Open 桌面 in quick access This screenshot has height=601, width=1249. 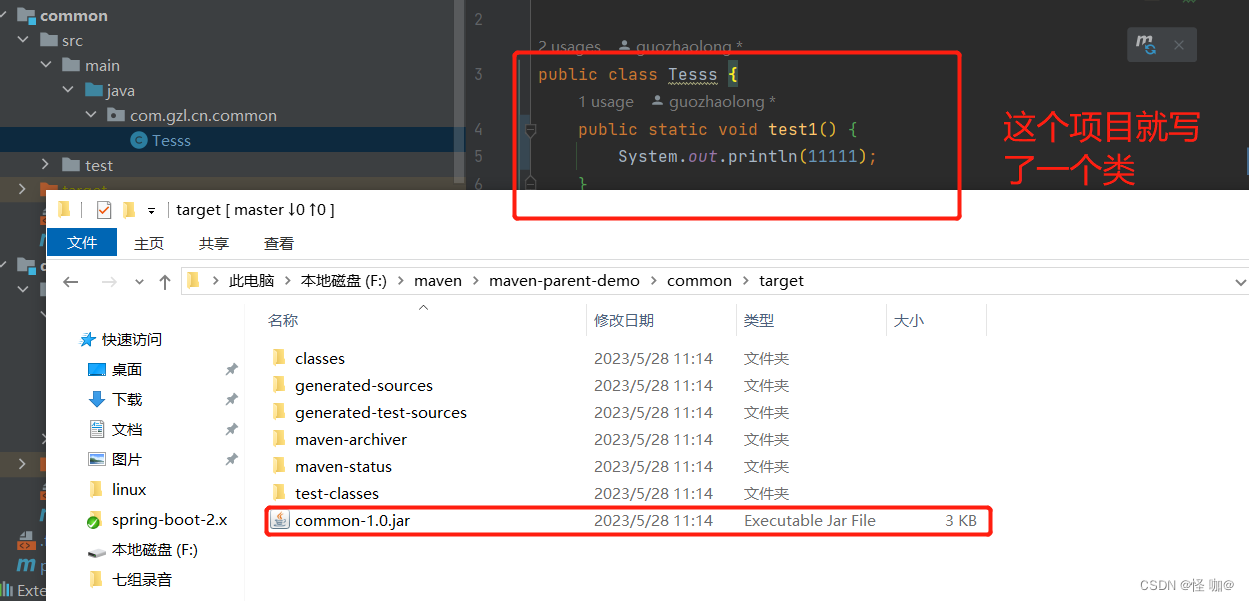(x=127, y=369)
